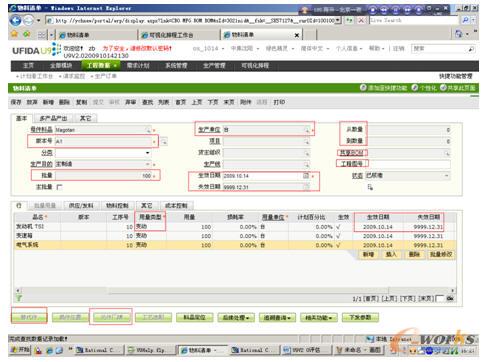Toggle 生效 checkmark in 电气系统 row
The image size is (485, 362).
click(x=338, y=245)
